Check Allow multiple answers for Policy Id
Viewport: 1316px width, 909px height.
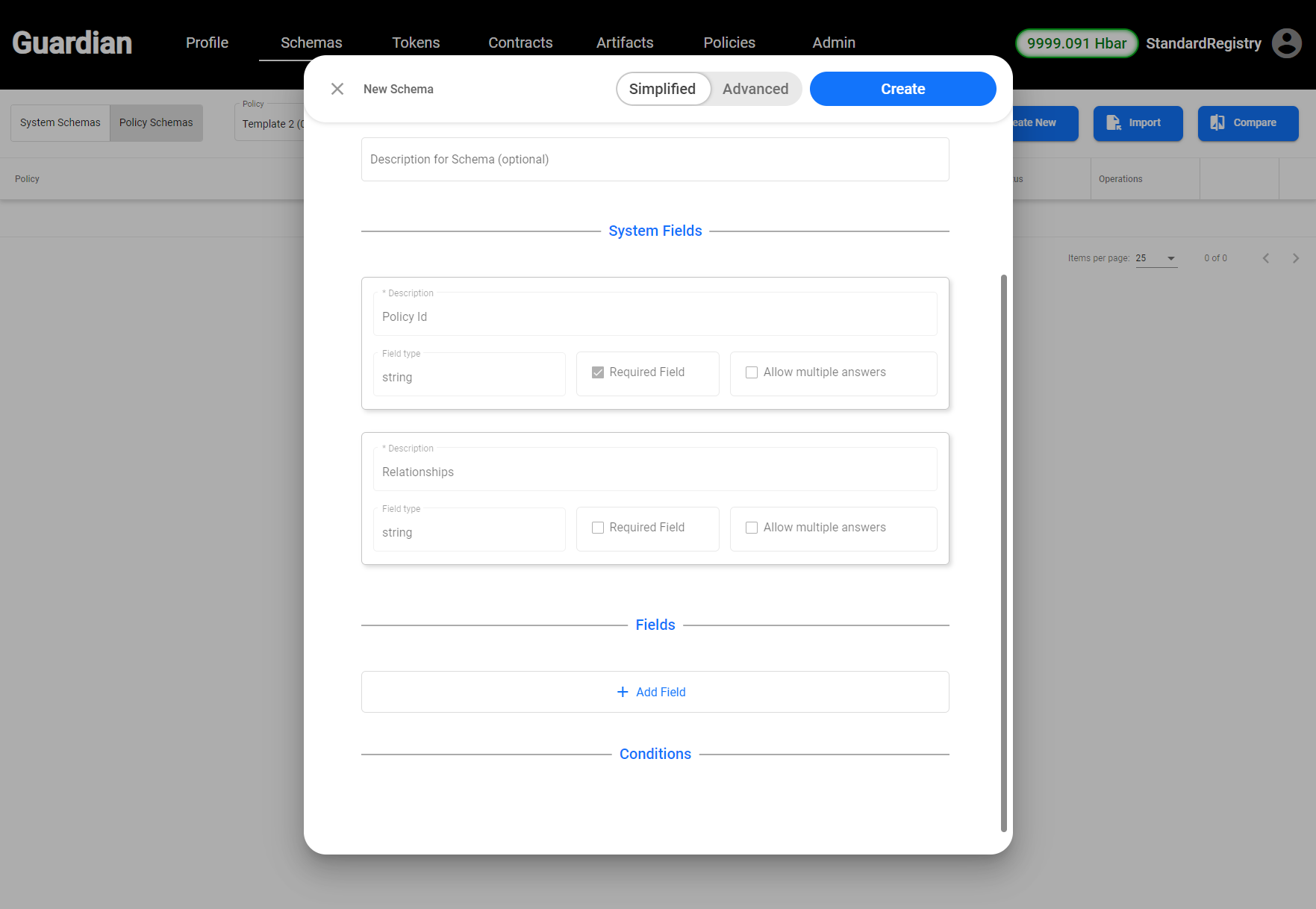point(752,372)
